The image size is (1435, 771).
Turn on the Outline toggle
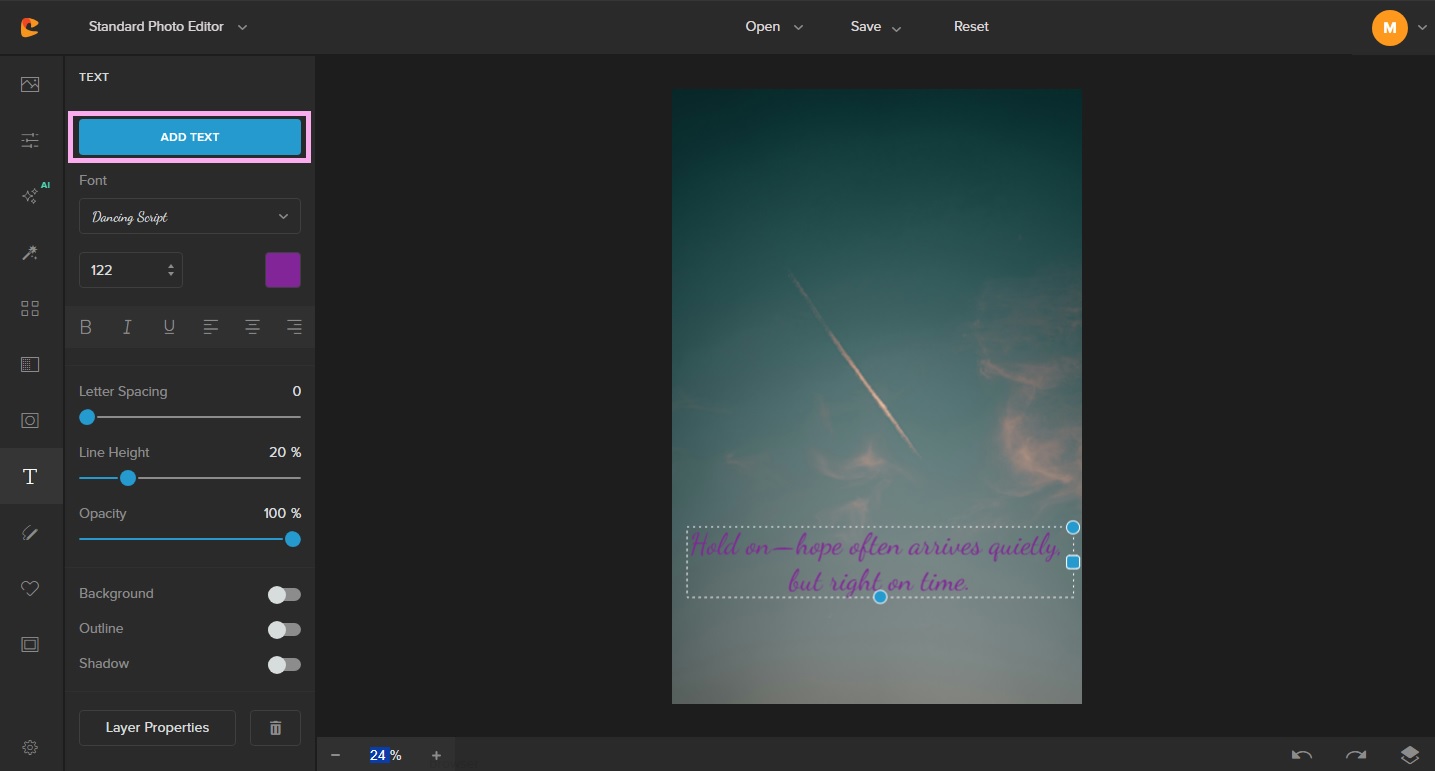tap(284, 630)
